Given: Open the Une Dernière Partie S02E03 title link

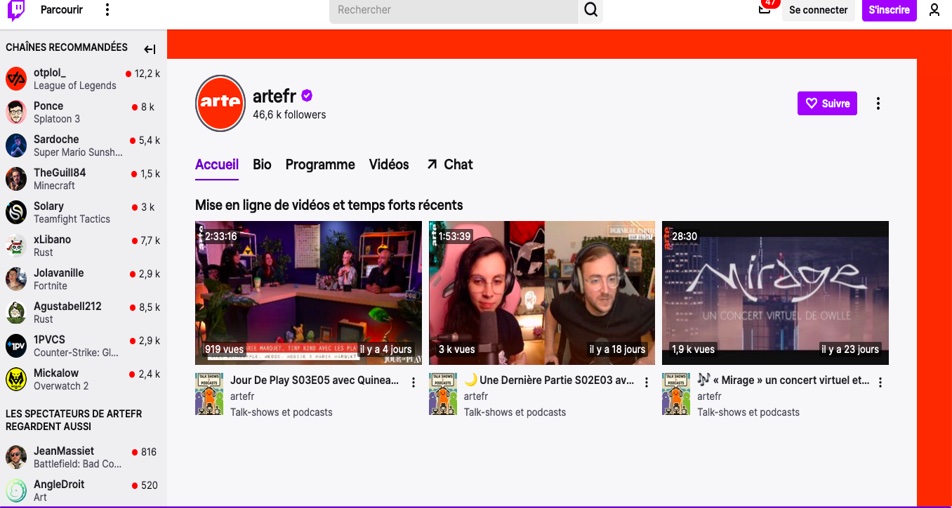Looking at the screenshot, I should 549,381.
